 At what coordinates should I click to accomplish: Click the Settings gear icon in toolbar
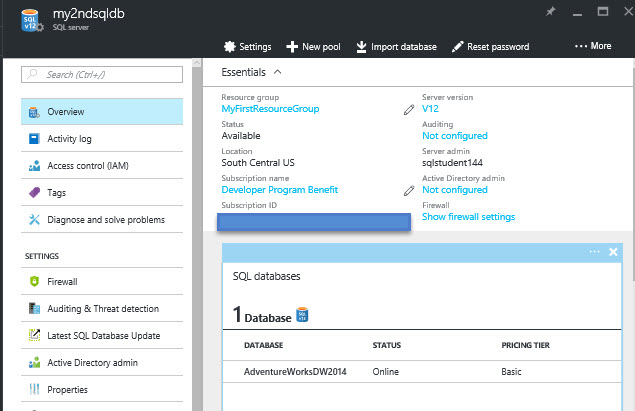[229, 47]
